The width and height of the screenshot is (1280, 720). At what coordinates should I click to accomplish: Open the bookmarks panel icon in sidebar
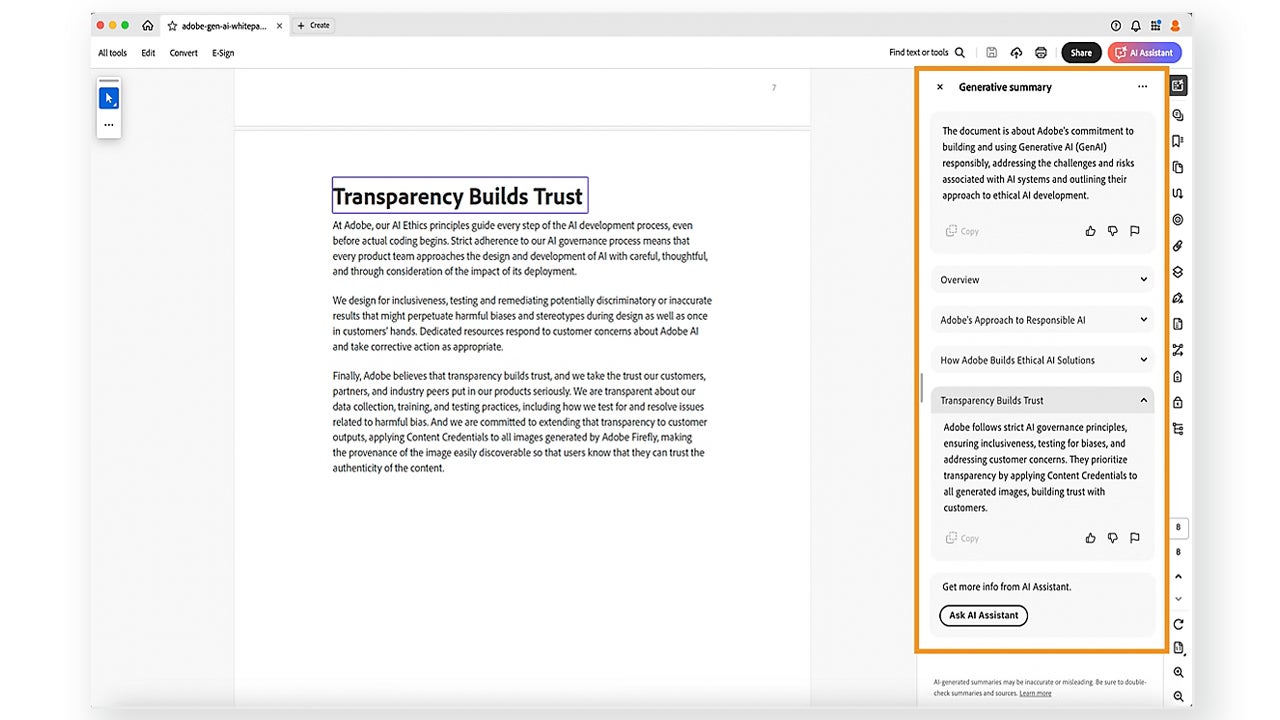[1178, 141]
